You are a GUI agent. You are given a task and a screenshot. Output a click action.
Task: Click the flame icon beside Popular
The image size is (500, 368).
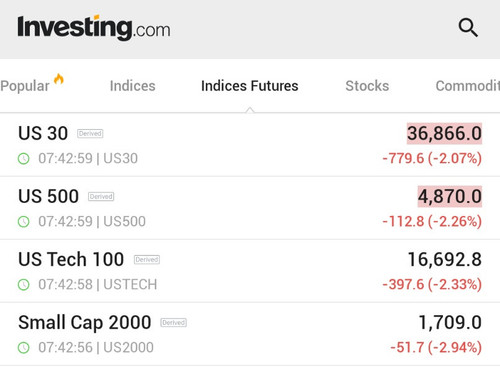(59, 80)
